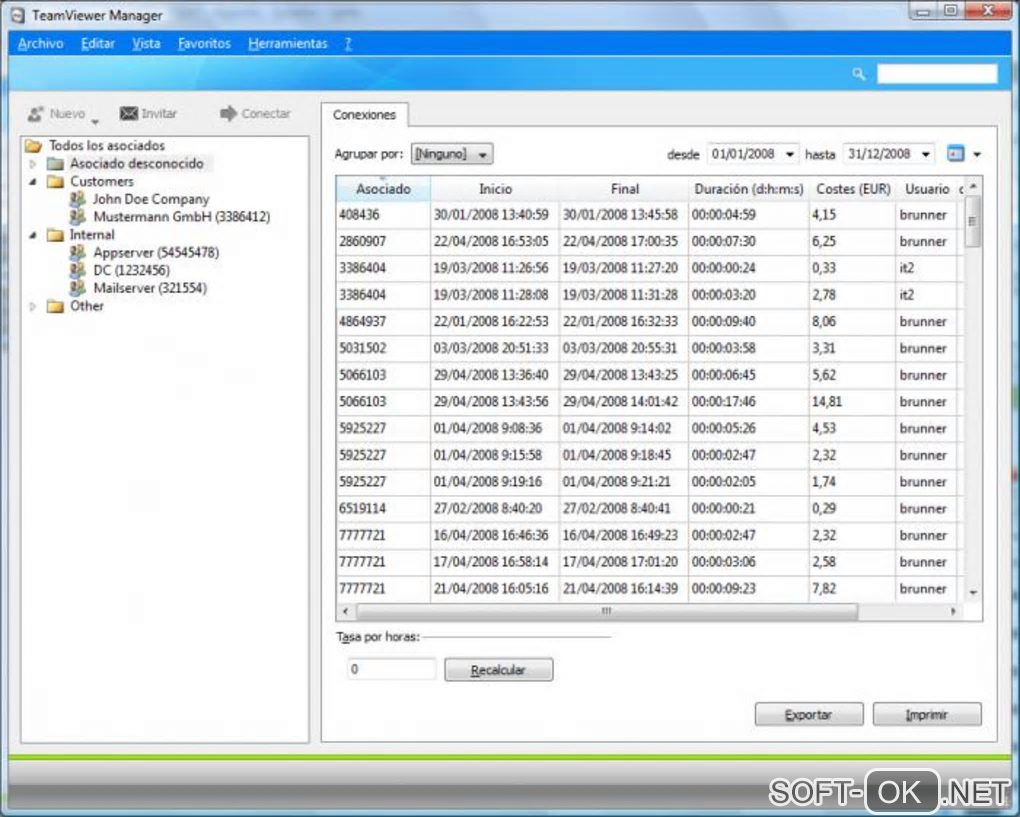Viewport: 1020px width, 817px height.
Task: Click the vertical scrollbar thumb in table
Action: (x=972, y=222)
